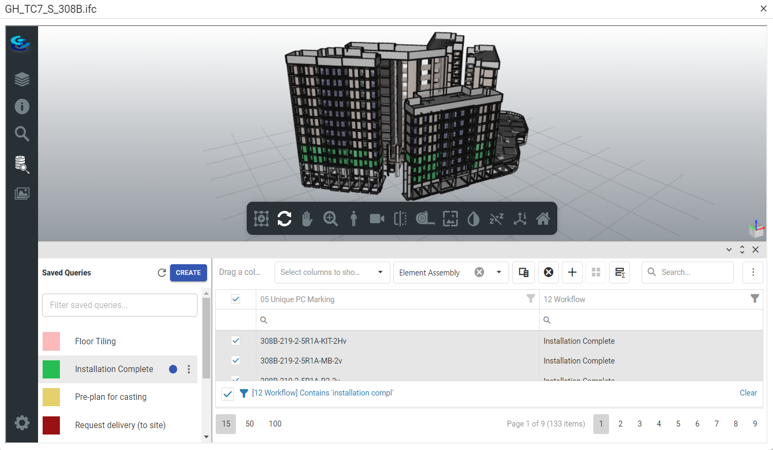Open the data query panel icon in the sidebar
This screenshot has height=450, width=773.
tap(22, 164)
